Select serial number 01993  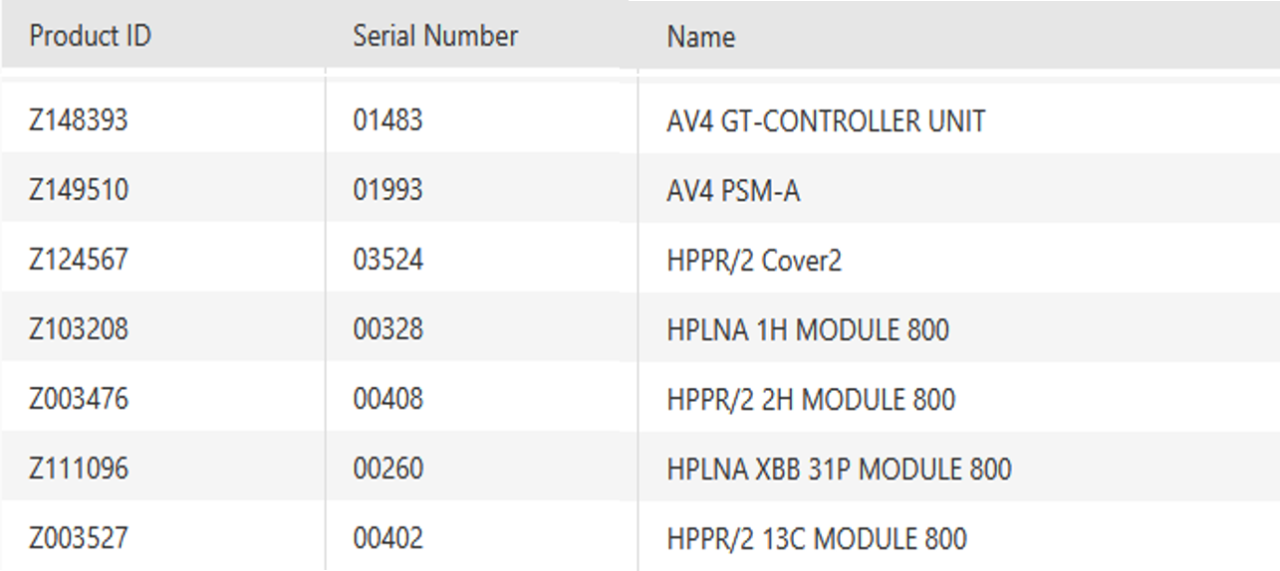click(388, 190)
